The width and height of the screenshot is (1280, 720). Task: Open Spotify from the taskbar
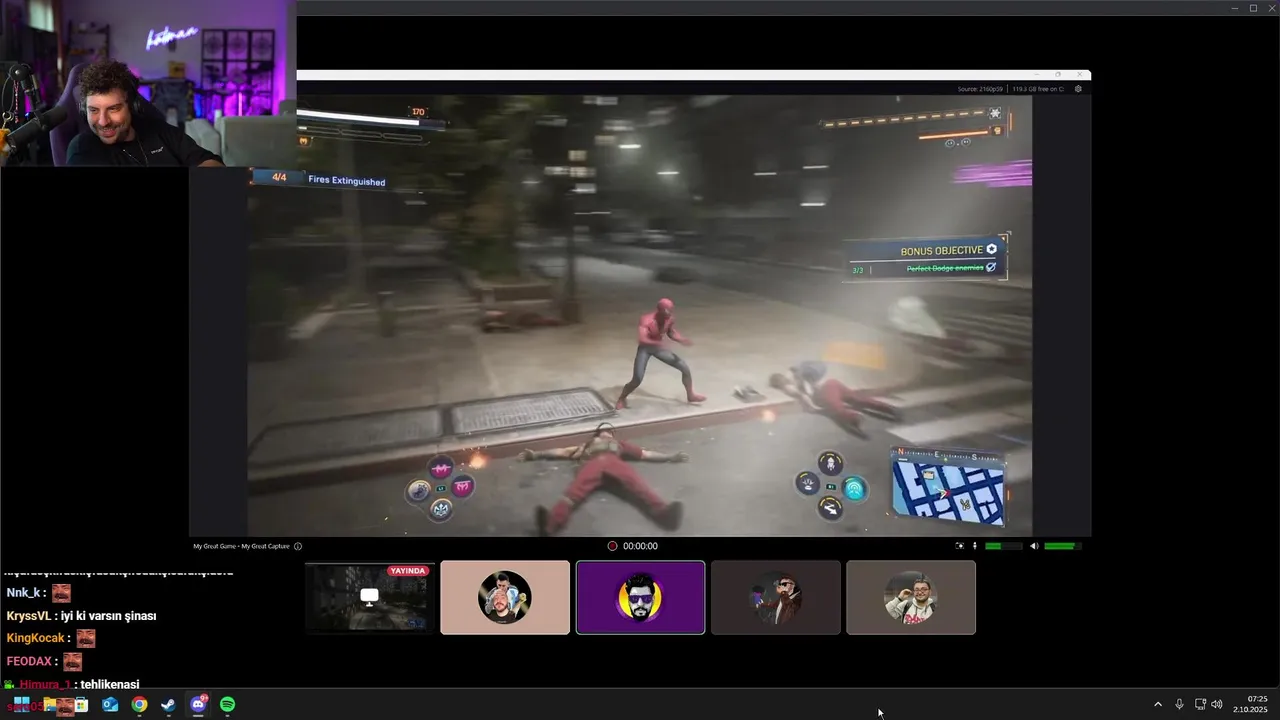coord(227,705)
